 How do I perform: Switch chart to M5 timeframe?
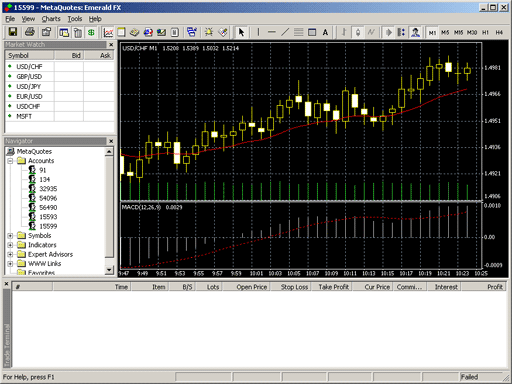coord(445,33)
